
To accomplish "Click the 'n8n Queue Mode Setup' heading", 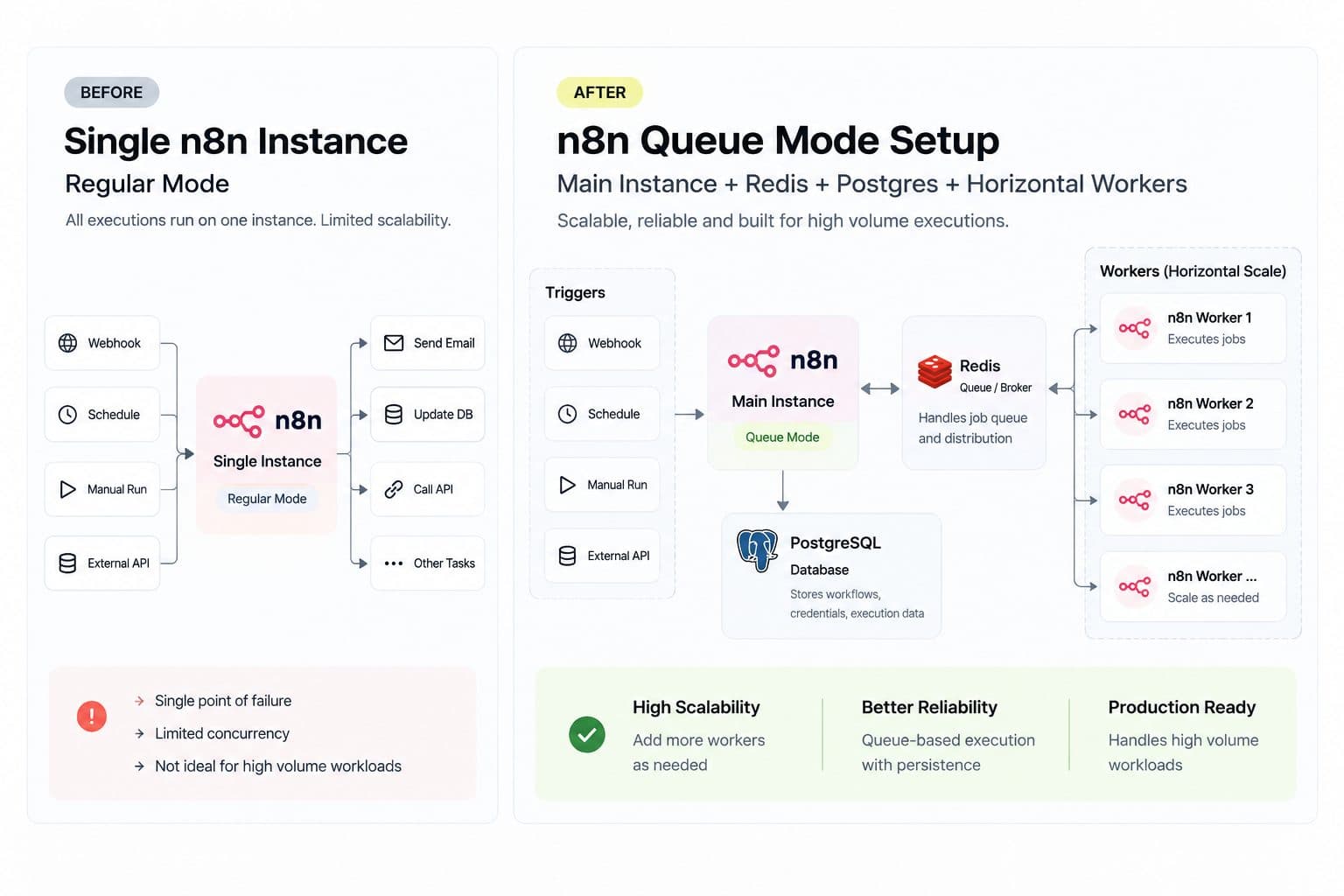I will 778,140.
